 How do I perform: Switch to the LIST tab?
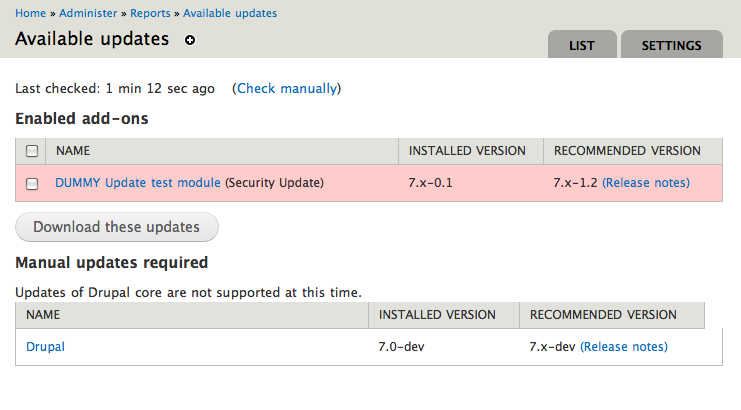[582, 46]
